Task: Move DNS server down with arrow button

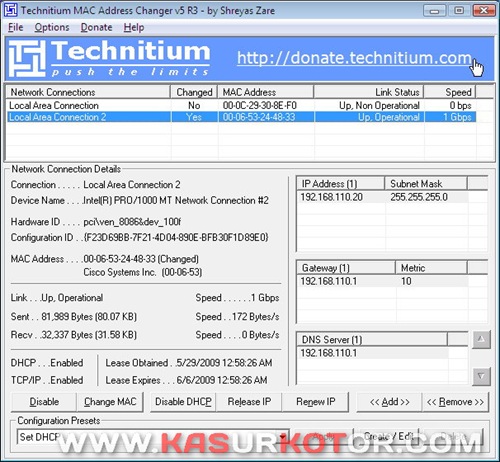Action: (481, 376)
